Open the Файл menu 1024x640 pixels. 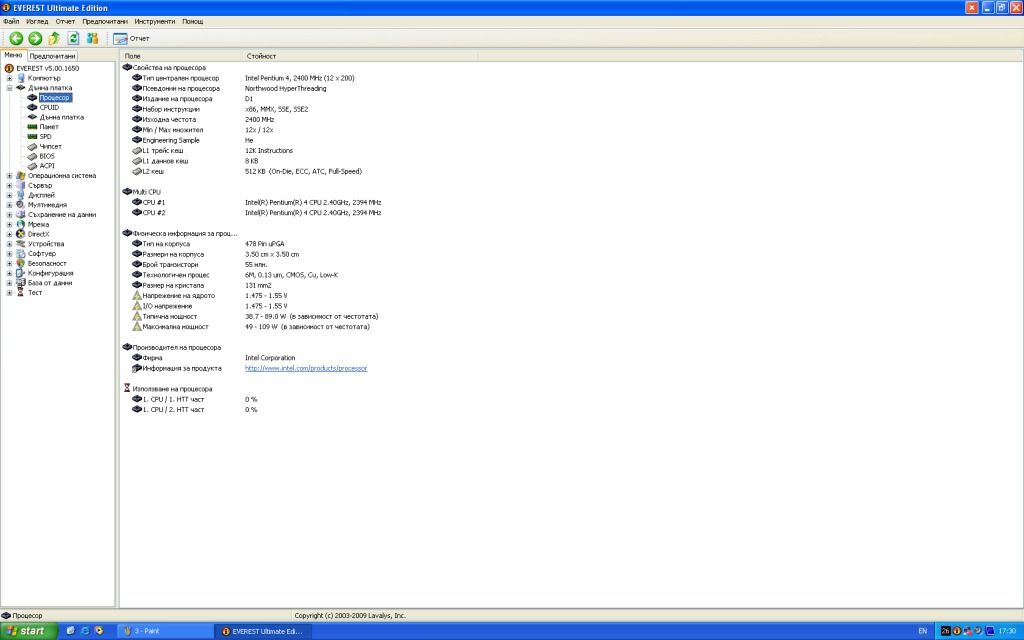[11, 22]
